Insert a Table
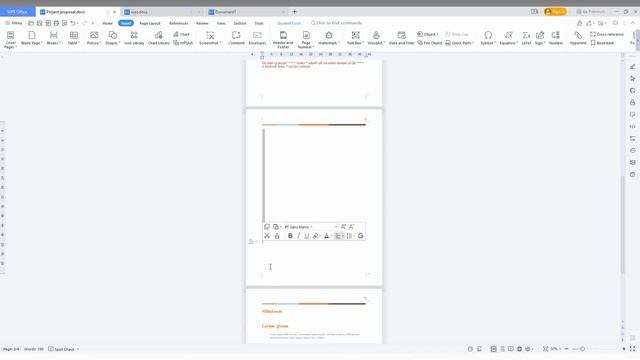 tap(73, 38)
